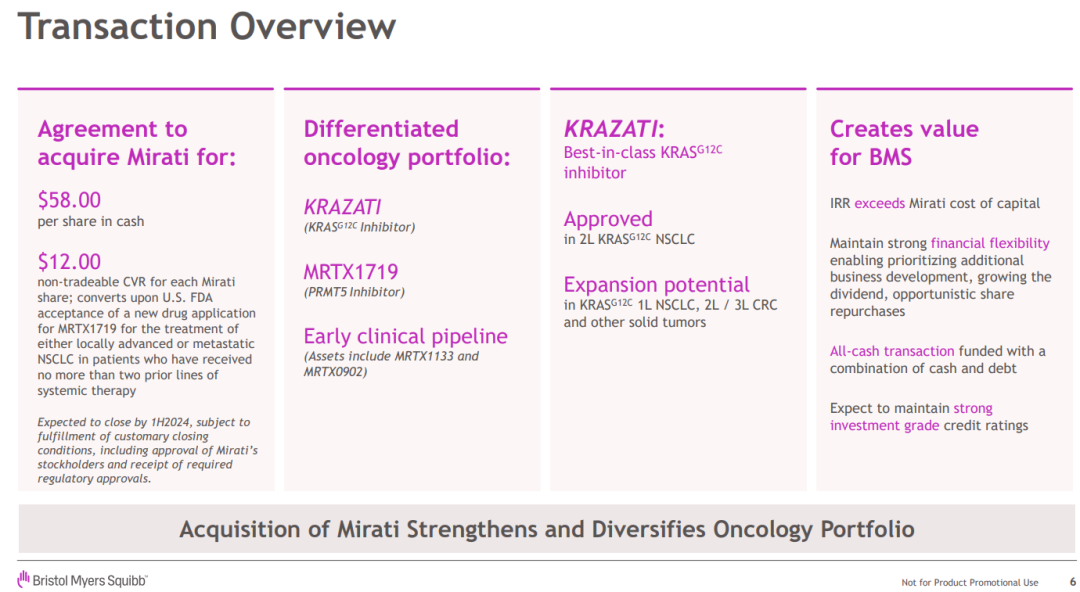Click the Agreement to acquire Mirati heading
The image size is (1080, 592).
[x=137, y=143]
